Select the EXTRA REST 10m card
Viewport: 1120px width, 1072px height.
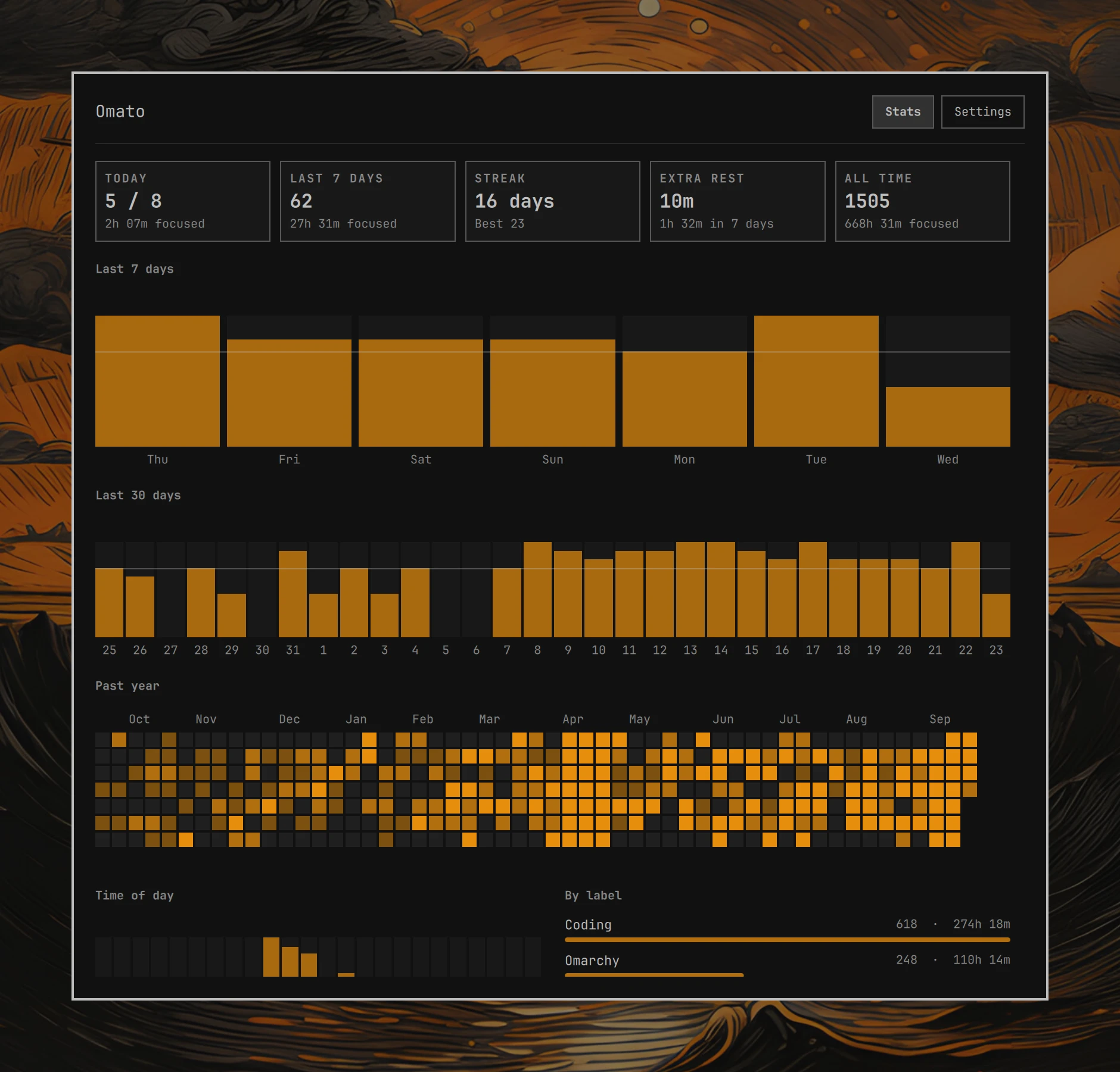pos(738,201)
